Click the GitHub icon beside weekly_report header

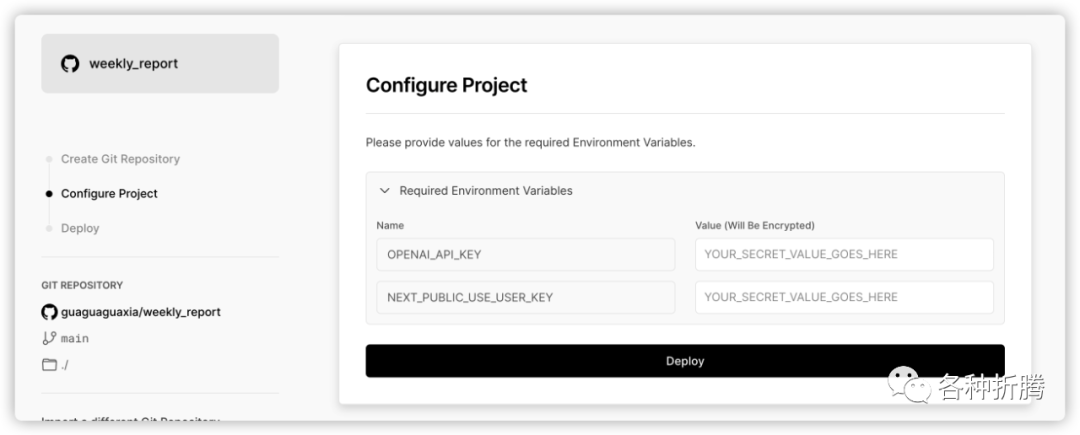[70, 64]
